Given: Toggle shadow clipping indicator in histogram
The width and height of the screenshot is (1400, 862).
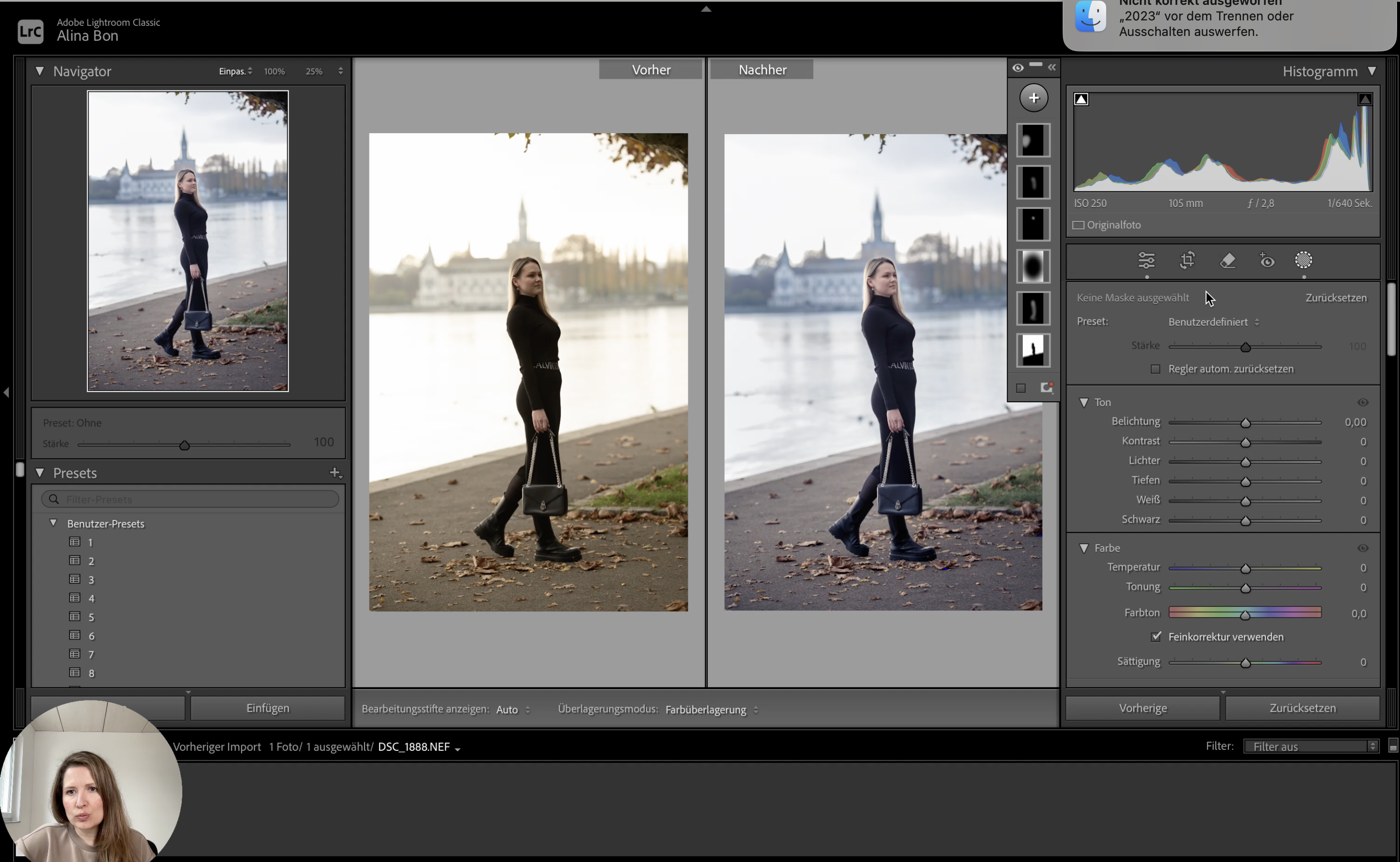Looking at the screenshot, I should point(1081,100).
